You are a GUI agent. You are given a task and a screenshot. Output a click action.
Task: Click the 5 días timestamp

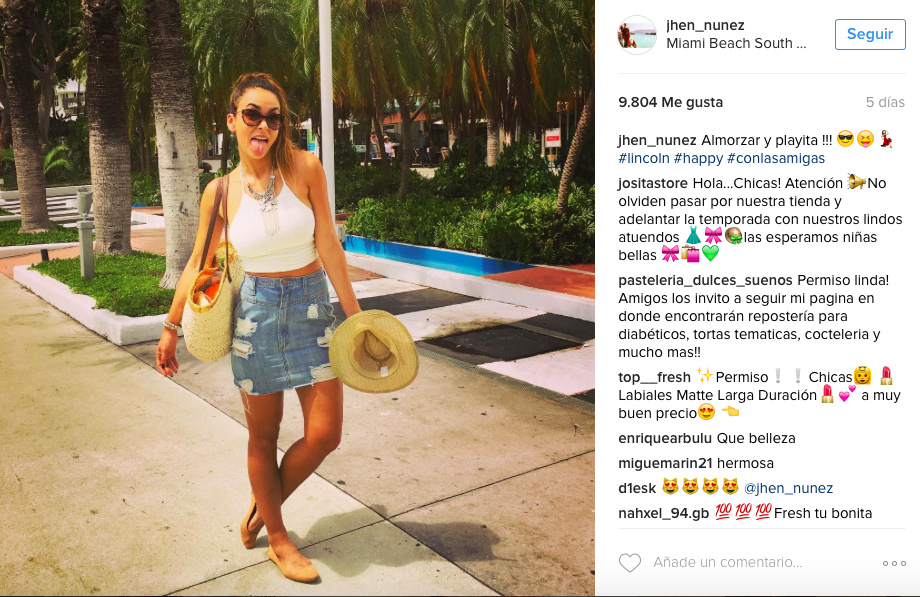coord(885,102)
